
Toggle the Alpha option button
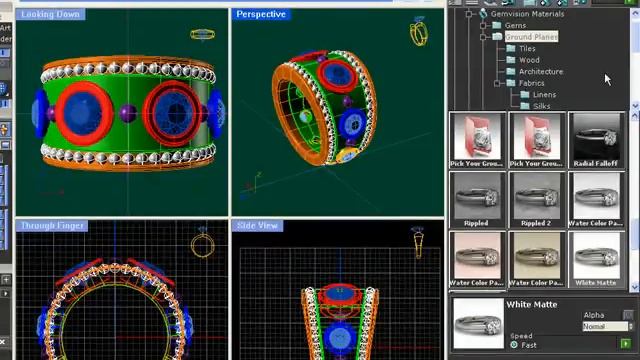(x=628, y=315)
